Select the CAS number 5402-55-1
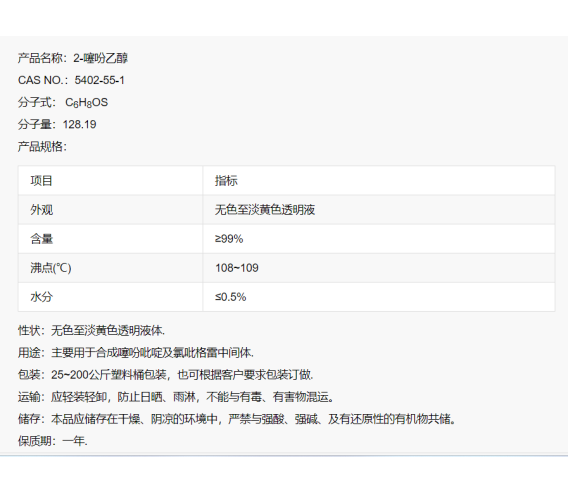This screenshot has height=495, width=568. coord(99,80)
